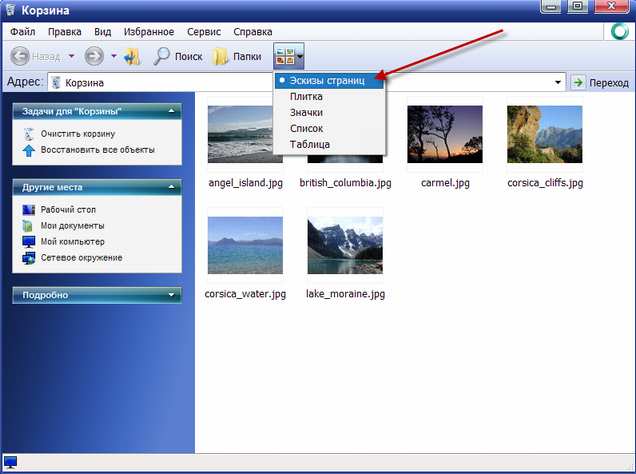Click the empty recycle bin icon
This screenshot has height=474, width=636.
coord(28,134)
